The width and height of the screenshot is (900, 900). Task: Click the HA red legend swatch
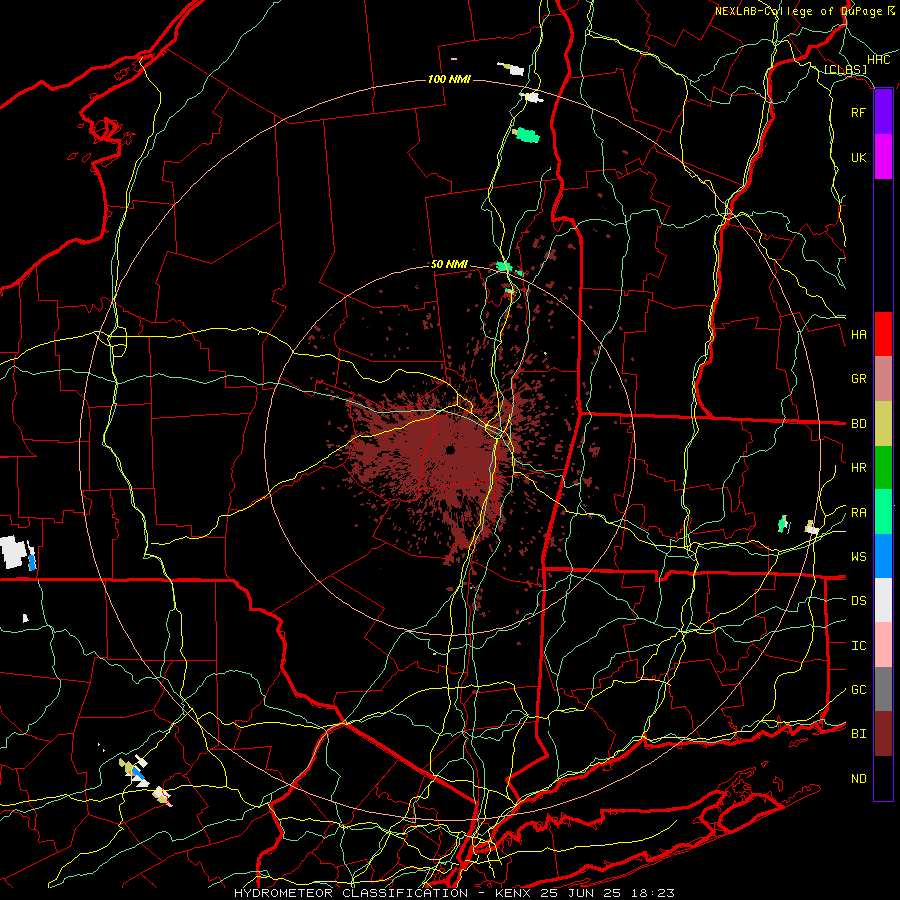[x=883, y=334]
